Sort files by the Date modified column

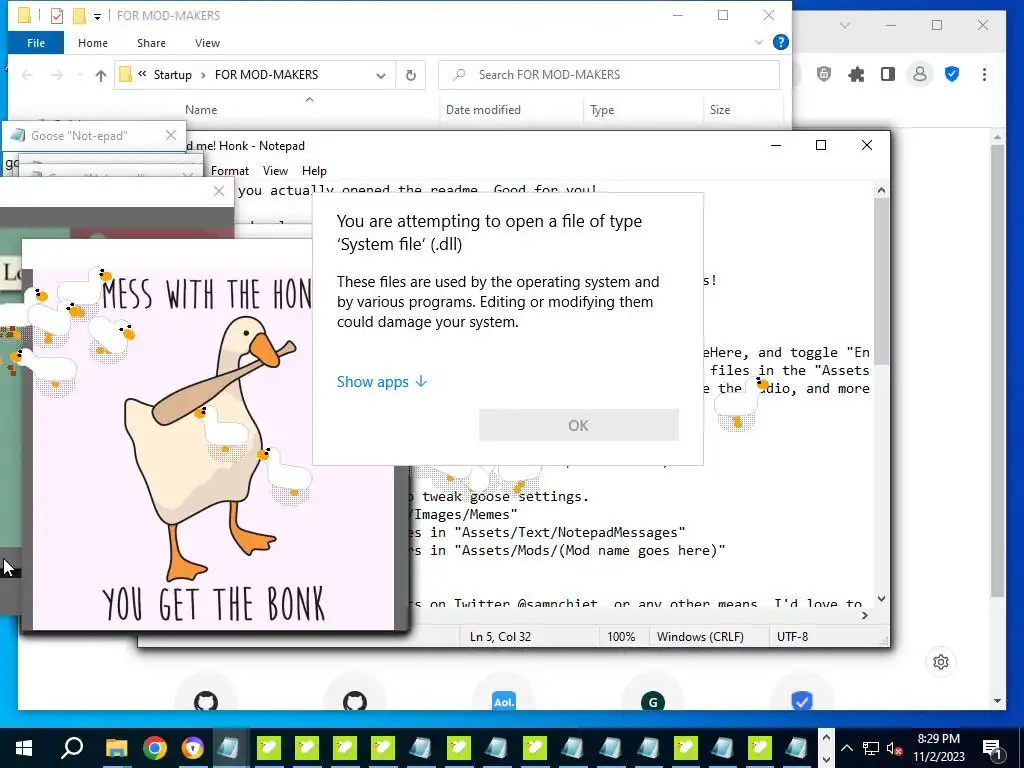click(483, 110)
